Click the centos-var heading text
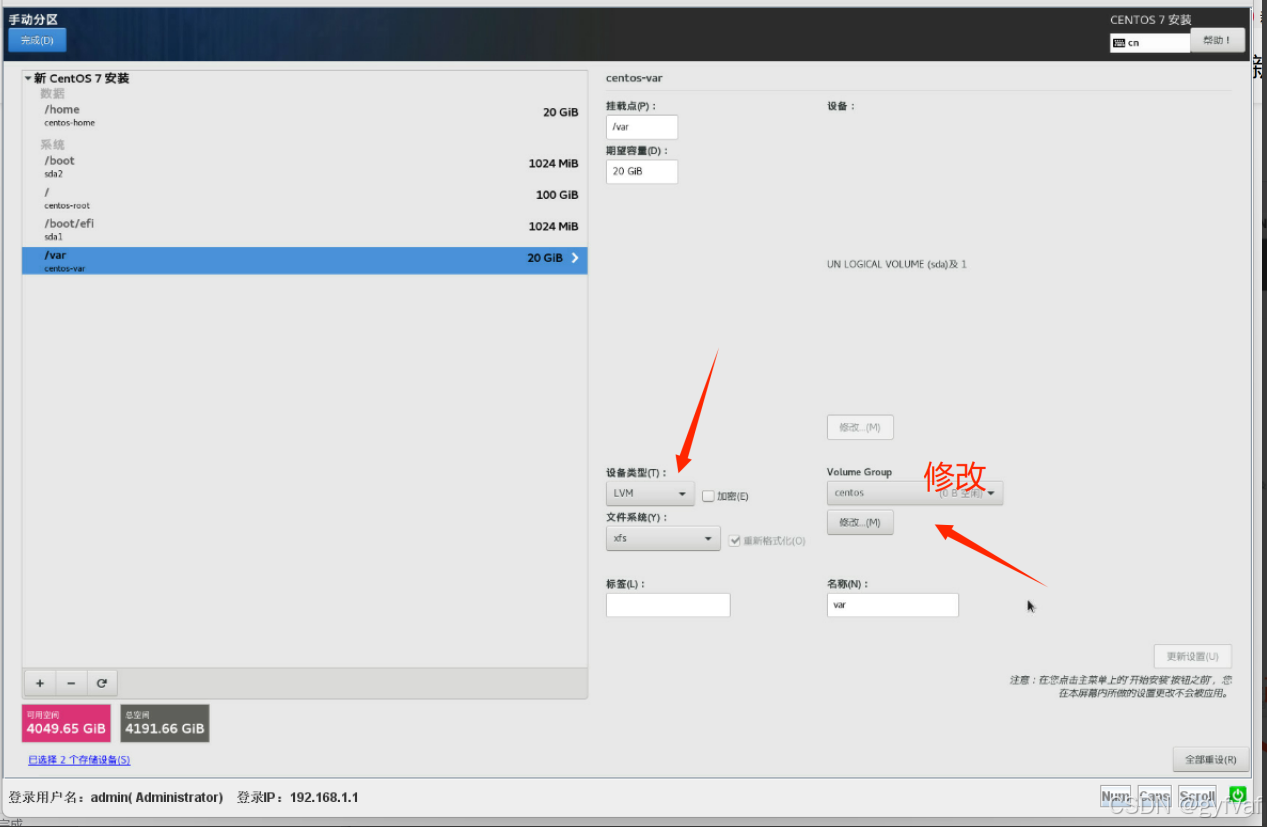 (634, 78)
